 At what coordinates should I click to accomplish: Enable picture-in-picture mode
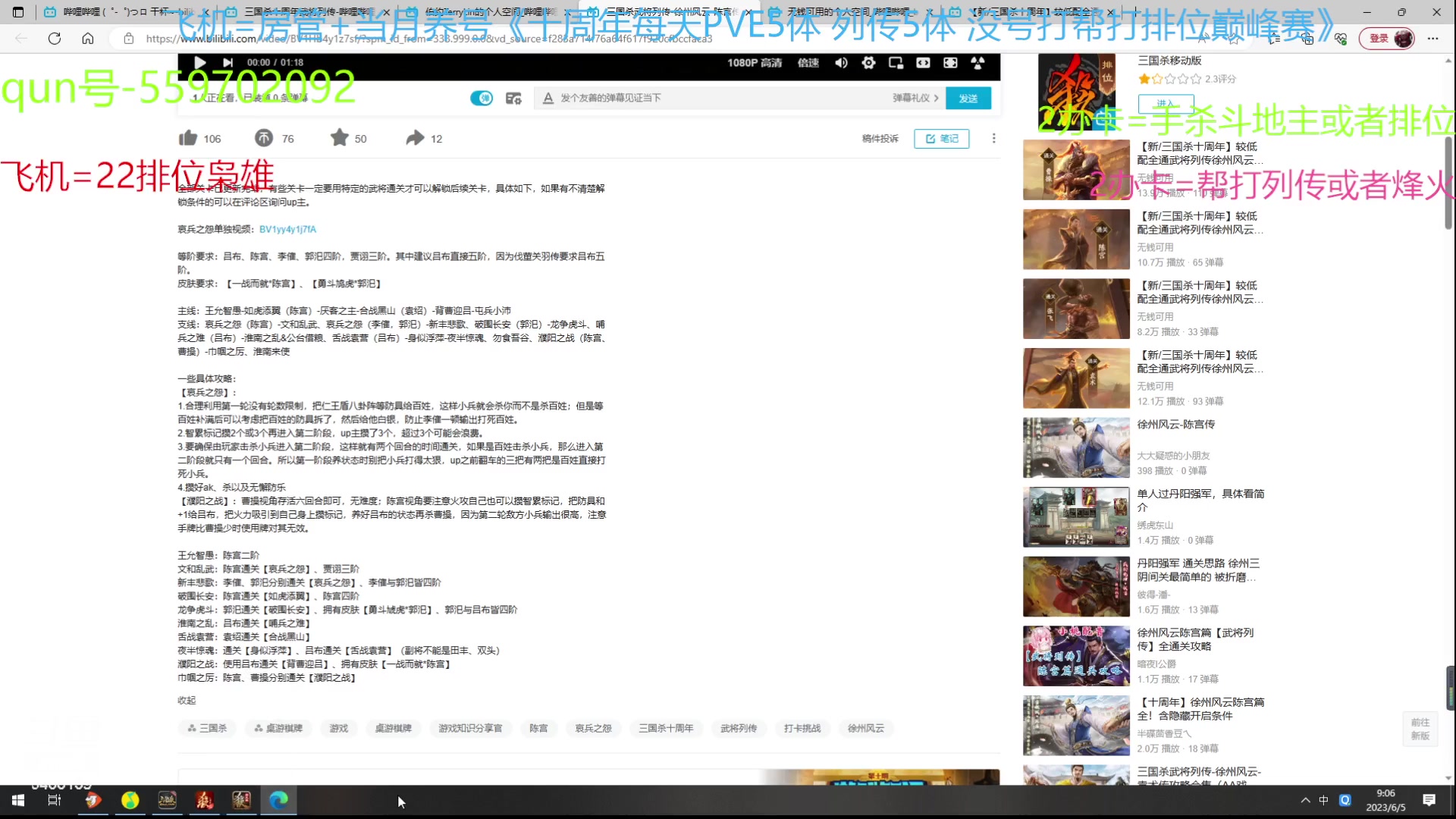(x=896, y=63)
